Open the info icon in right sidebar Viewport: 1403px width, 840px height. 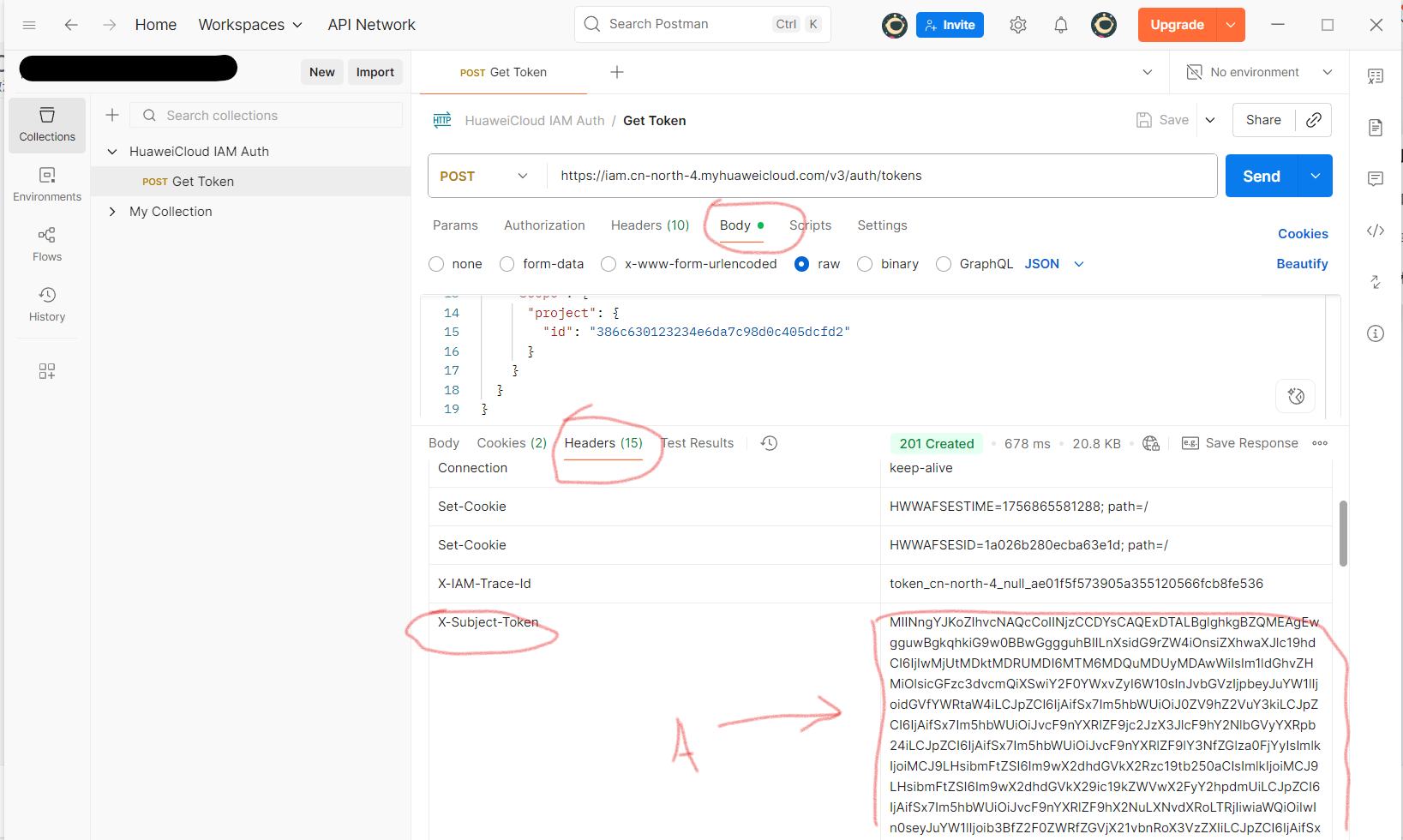pos(1376,333)
